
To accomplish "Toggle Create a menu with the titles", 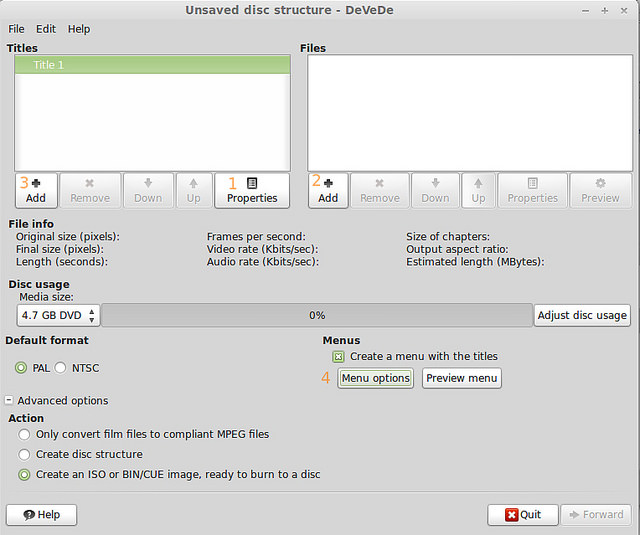I will (338, 357).
